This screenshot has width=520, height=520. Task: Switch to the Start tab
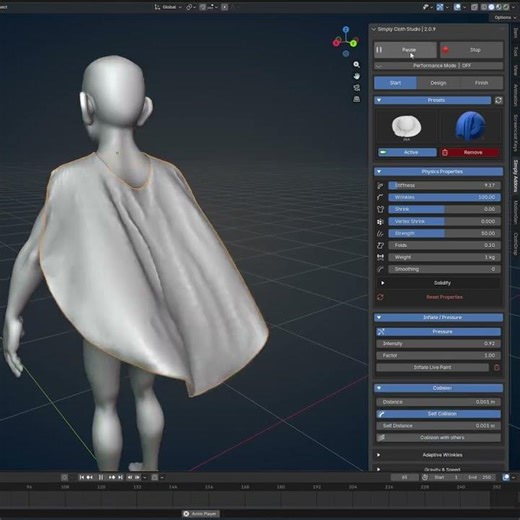click(x=395, y=83)
